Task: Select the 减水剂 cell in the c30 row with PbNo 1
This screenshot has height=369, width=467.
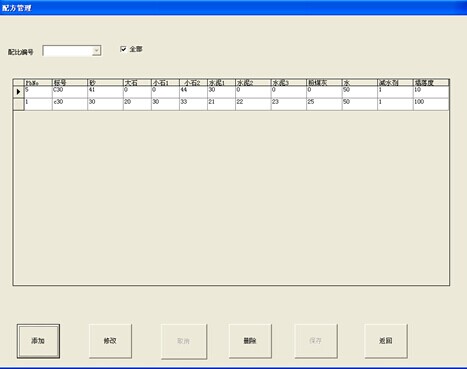Action: click(x=395, y=104)
